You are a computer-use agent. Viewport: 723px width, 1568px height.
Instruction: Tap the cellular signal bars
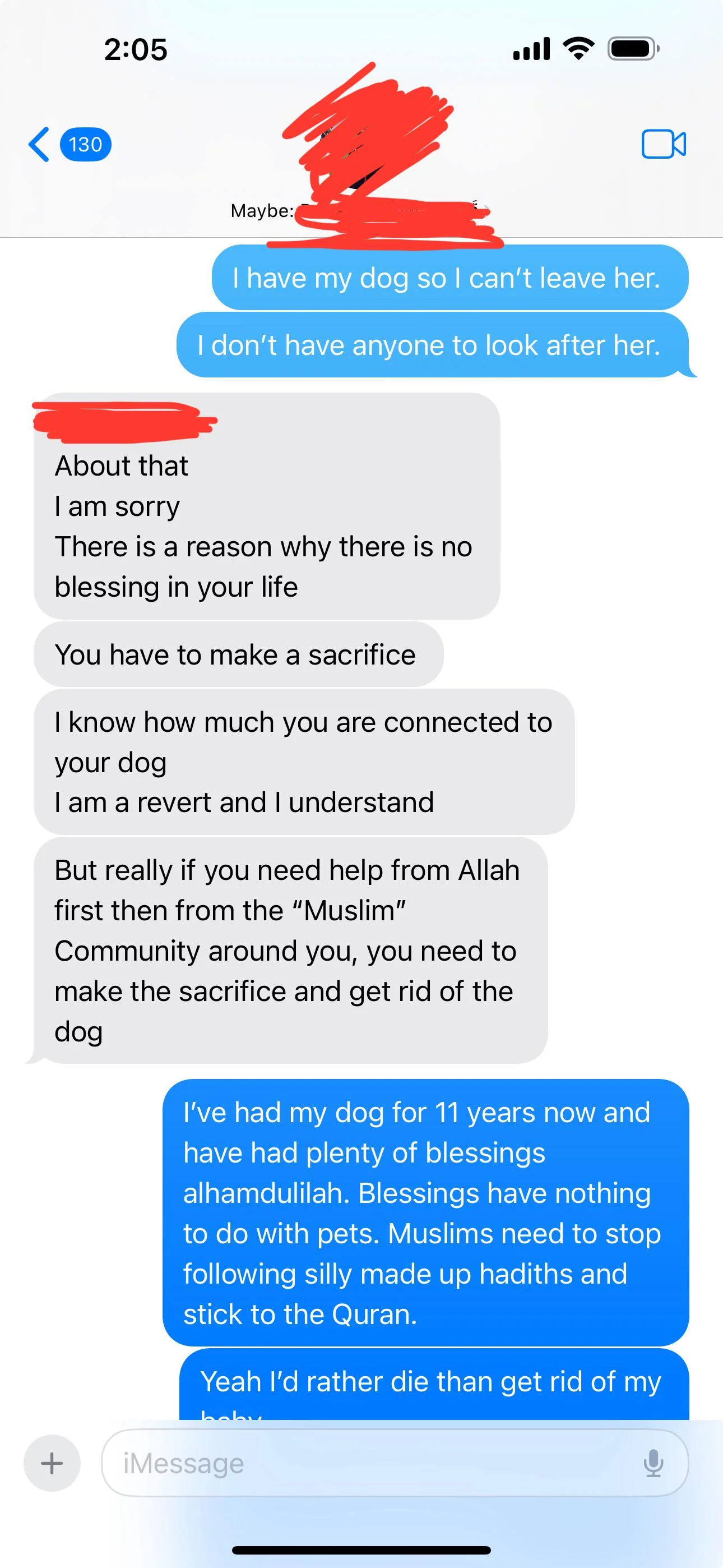pyautogui.click(x=531, y=49)
